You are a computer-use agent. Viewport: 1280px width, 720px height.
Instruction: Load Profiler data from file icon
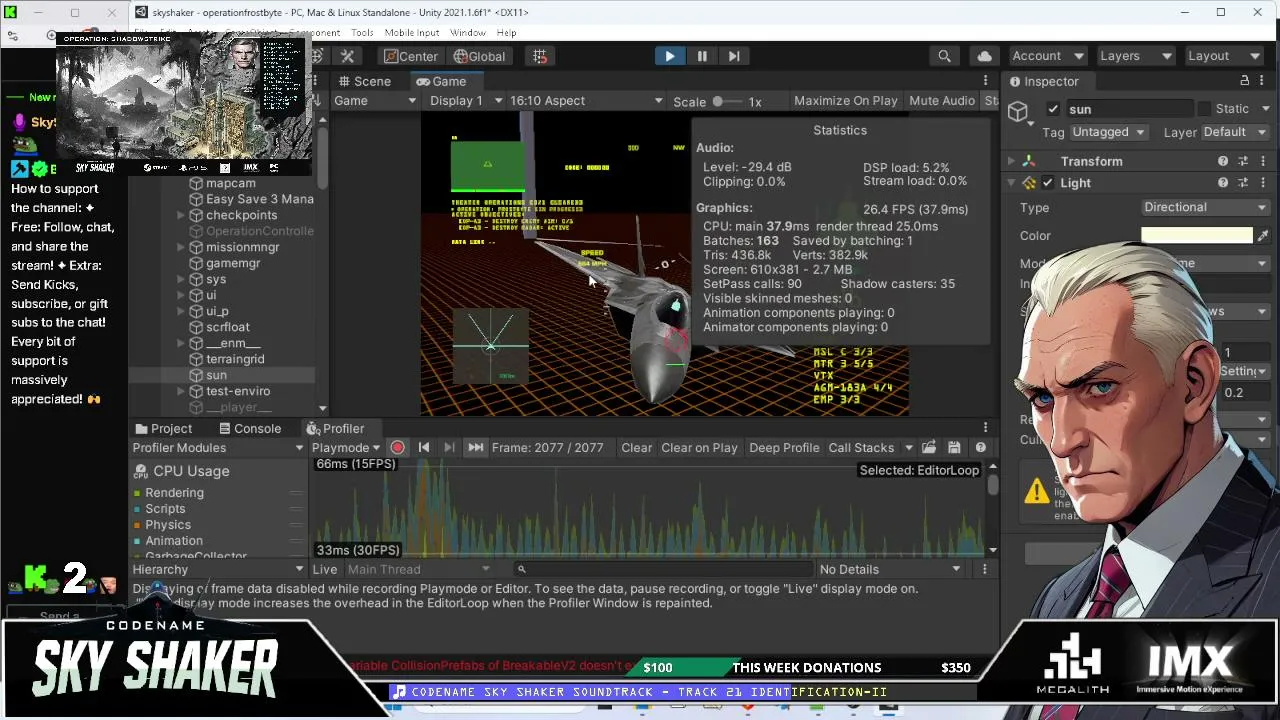click(929, 448)
